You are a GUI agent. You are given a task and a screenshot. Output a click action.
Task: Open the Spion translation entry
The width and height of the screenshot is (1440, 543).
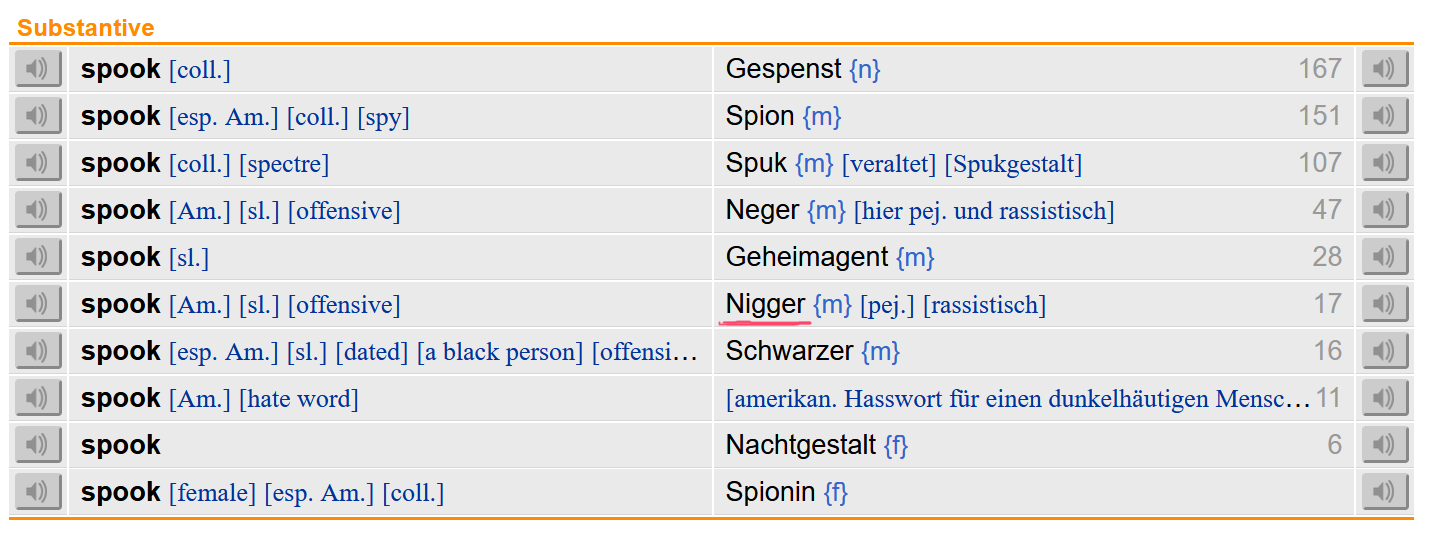click(760, 116)
